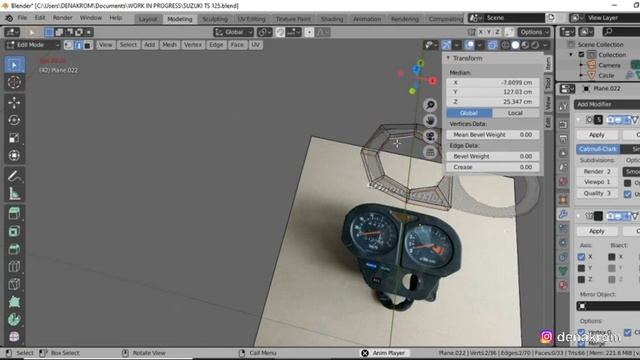This screenshot has width=640, height=360.
Task: Open viewport shading options dropdown arrow
Action: click(545, 45)
